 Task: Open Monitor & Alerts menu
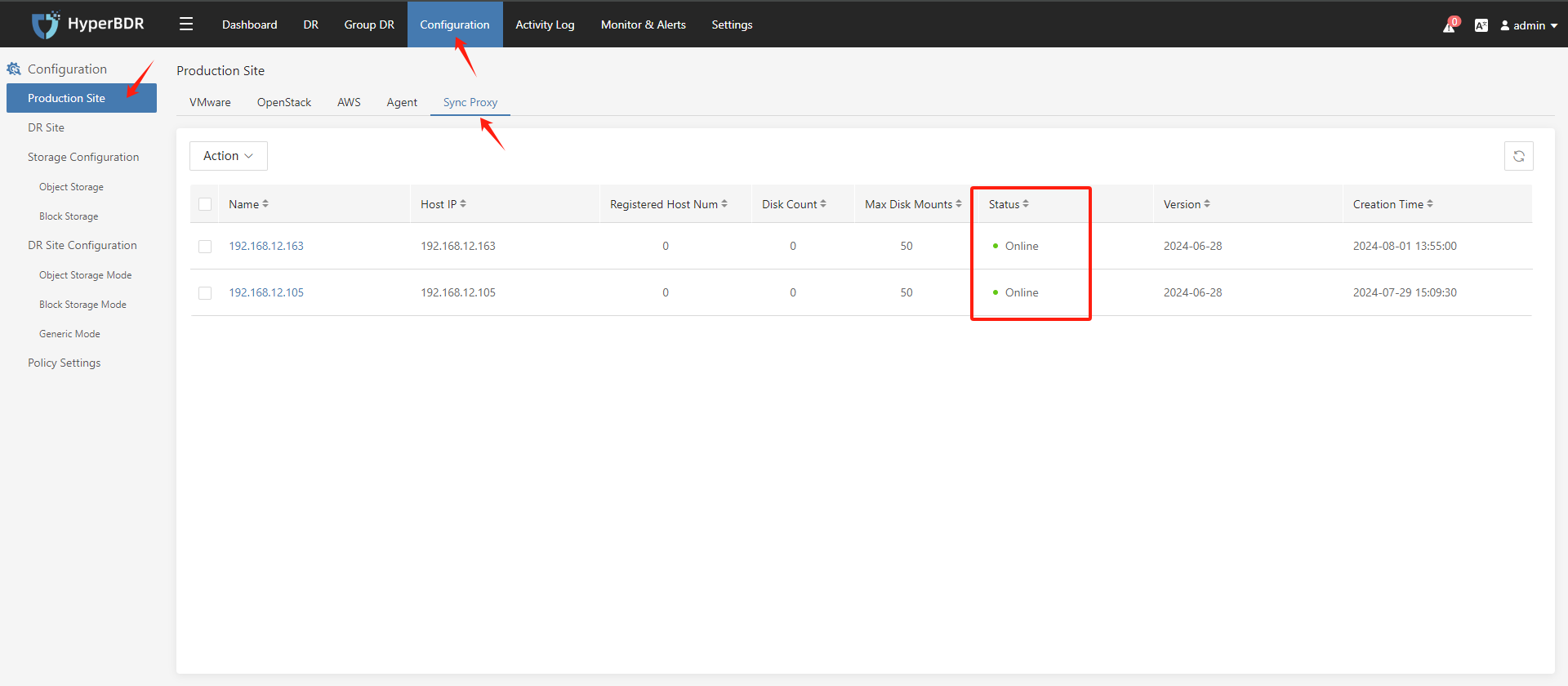pyautogui.click(x=644, y=24)
